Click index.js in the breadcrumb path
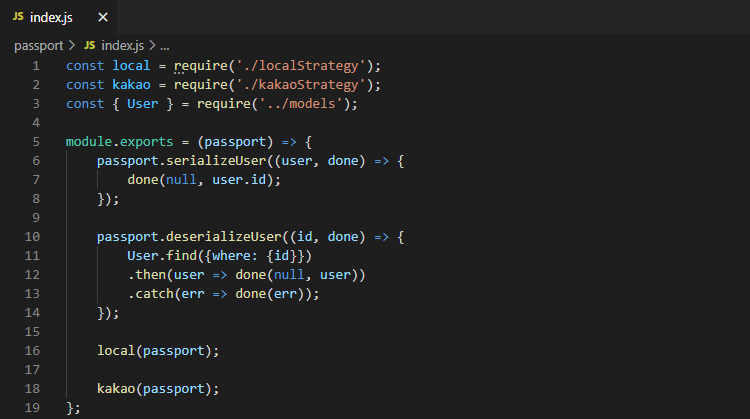The width and height of the screenshot is (750, 419). 122,46
